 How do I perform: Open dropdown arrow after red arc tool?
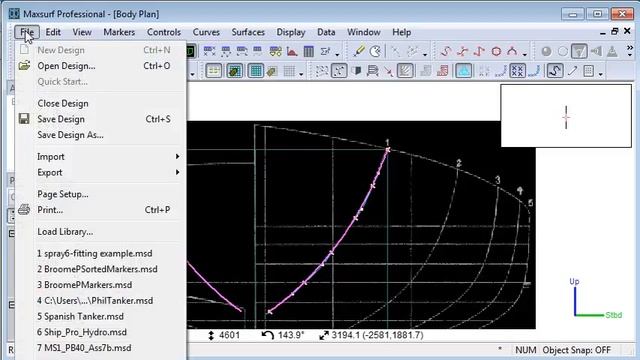524,55
